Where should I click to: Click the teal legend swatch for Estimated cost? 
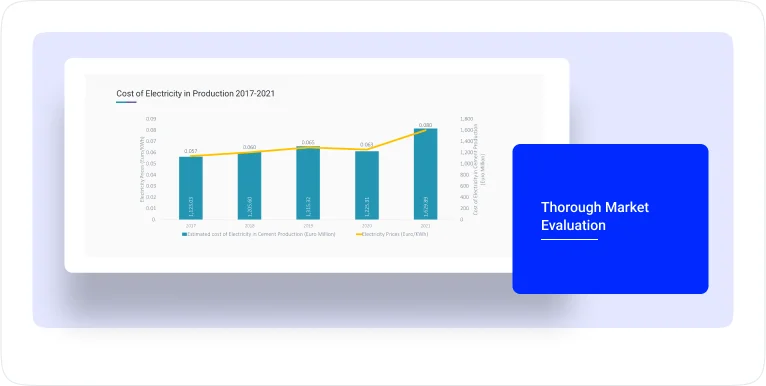click(184, 235)
